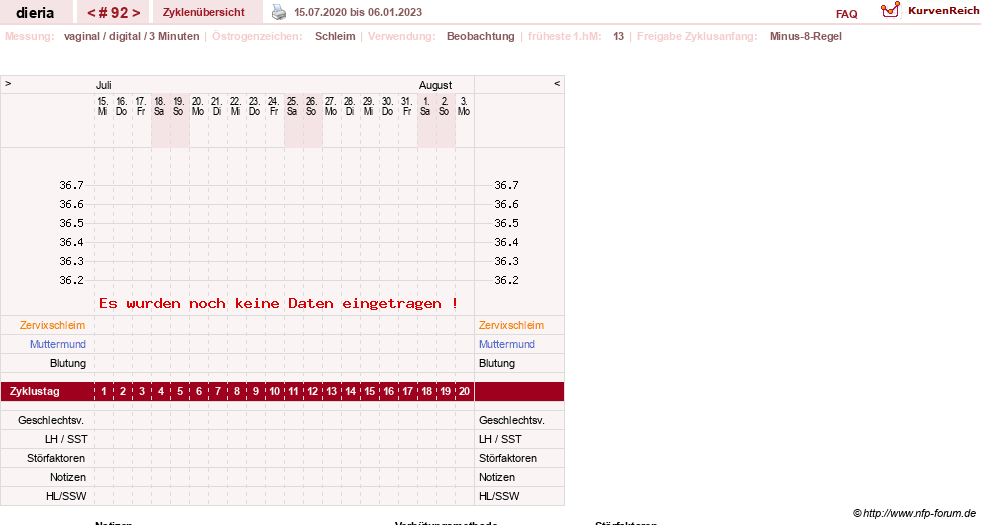
Task: Click the printer icon
Action: (x=278, y=12)
